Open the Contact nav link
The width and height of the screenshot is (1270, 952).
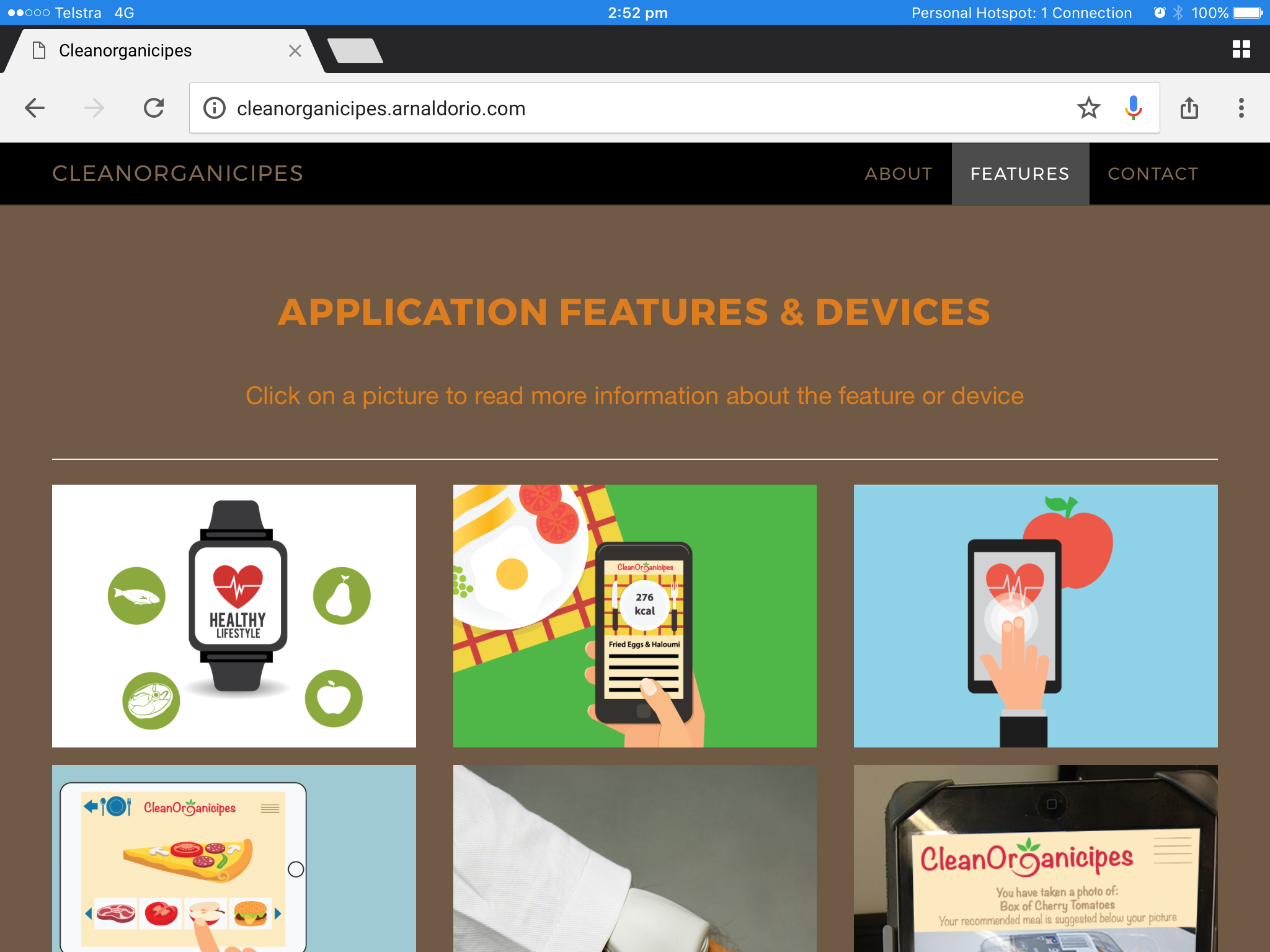(x=1153, y=174)
